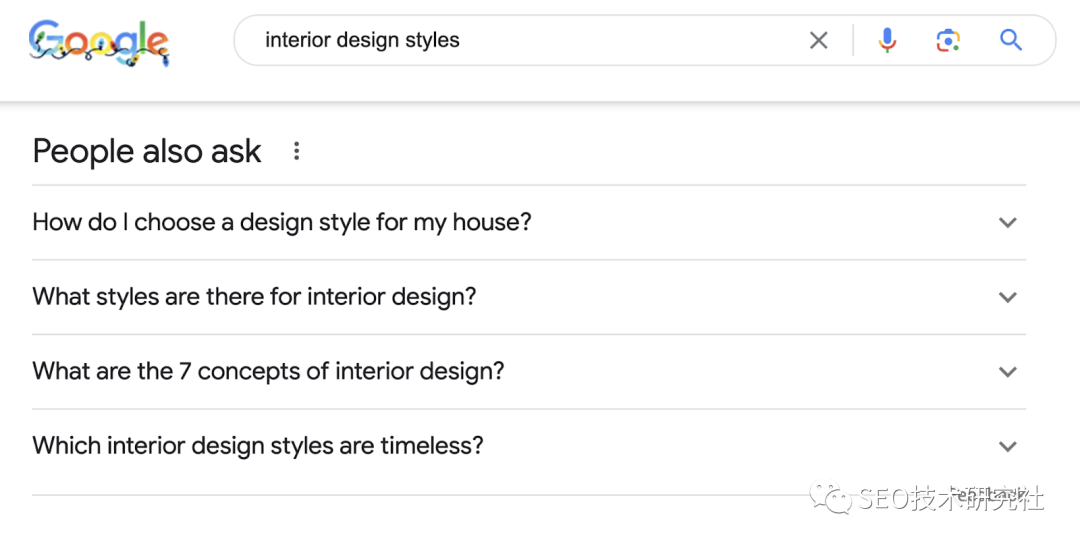This screenshot has height=546, width=1080.
Task: Open the Google holiday doodle logo
Action: pyautogui.click(x=99, y=42)
